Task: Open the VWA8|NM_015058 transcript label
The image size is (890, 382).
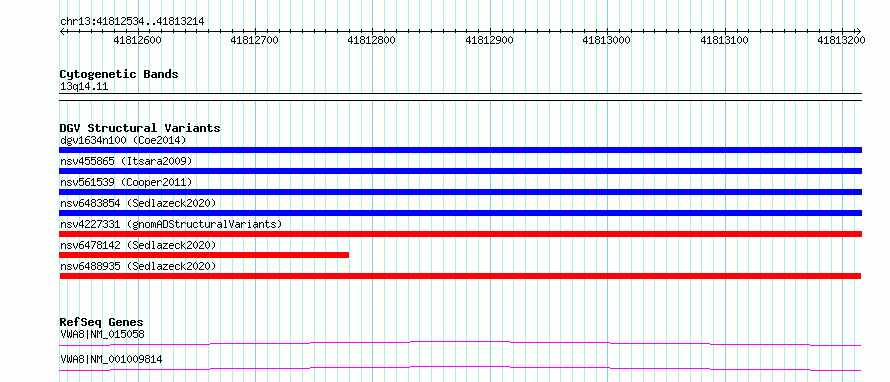Action: (102, 335)
